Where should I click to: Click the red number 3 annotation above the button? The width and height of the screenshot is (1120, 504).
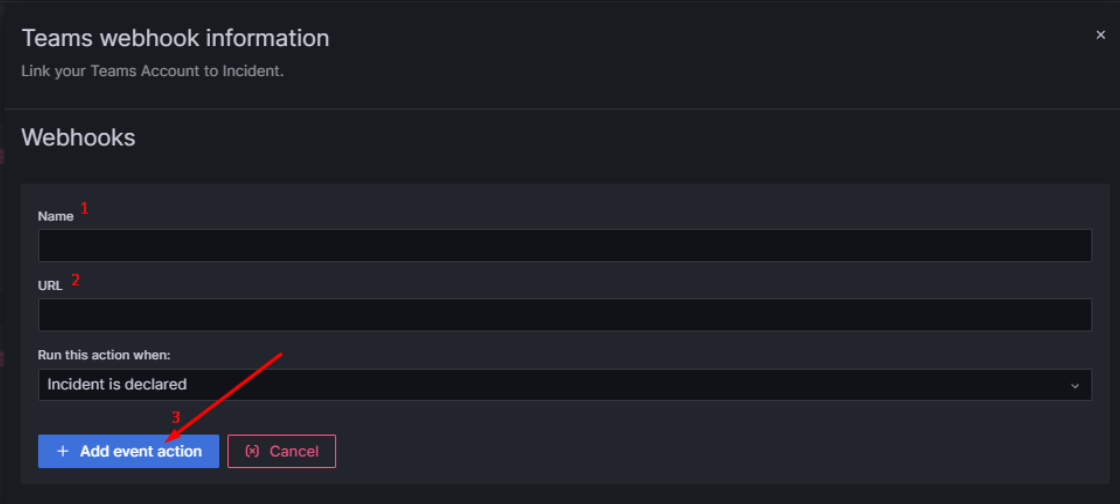176,417
